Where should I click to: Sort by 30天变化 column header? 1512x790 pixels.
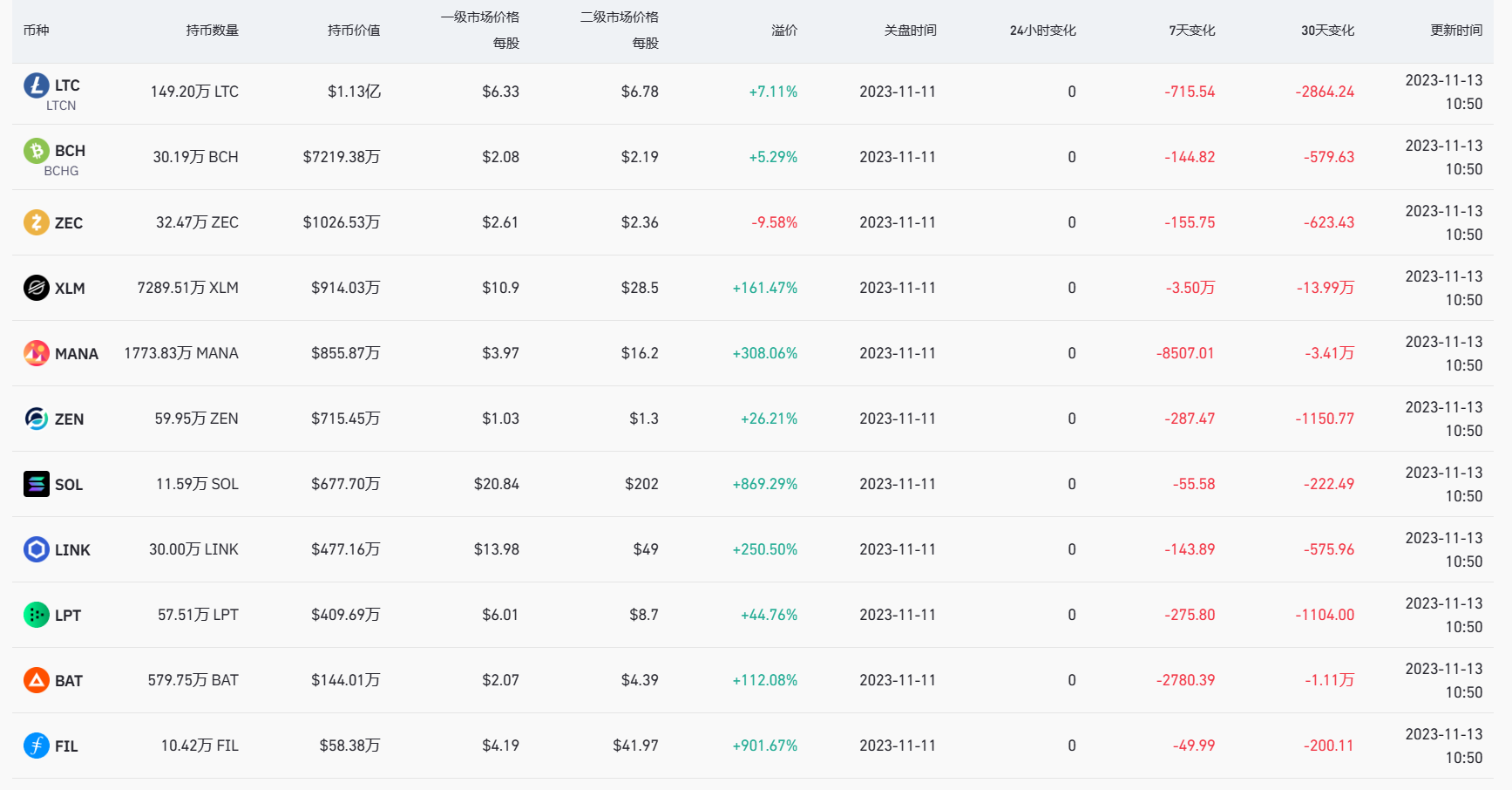point(1327,31)
